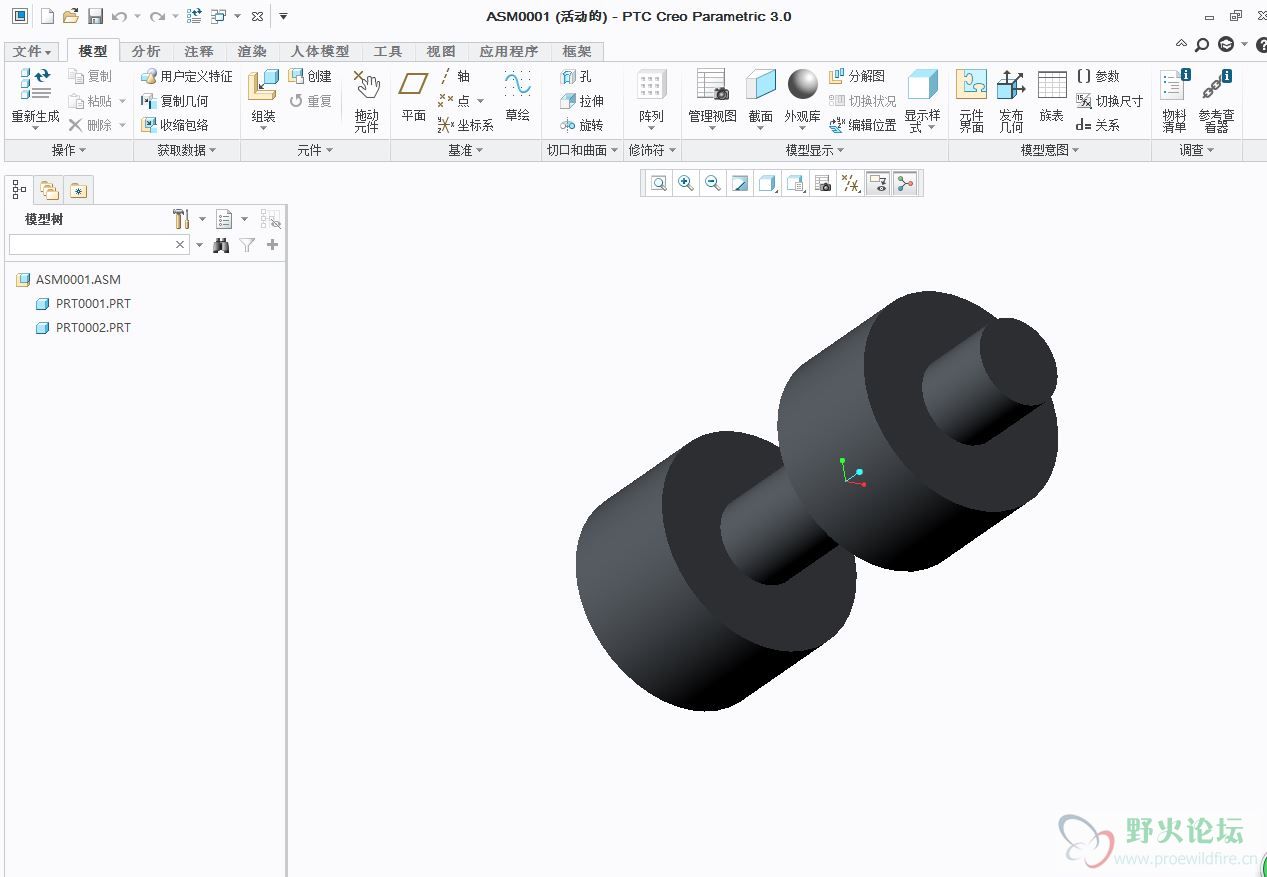Click the 关系 (Relations) button
This screenshot has height=877, width=1267.
pyautogui.click(x=1098, y=125)
